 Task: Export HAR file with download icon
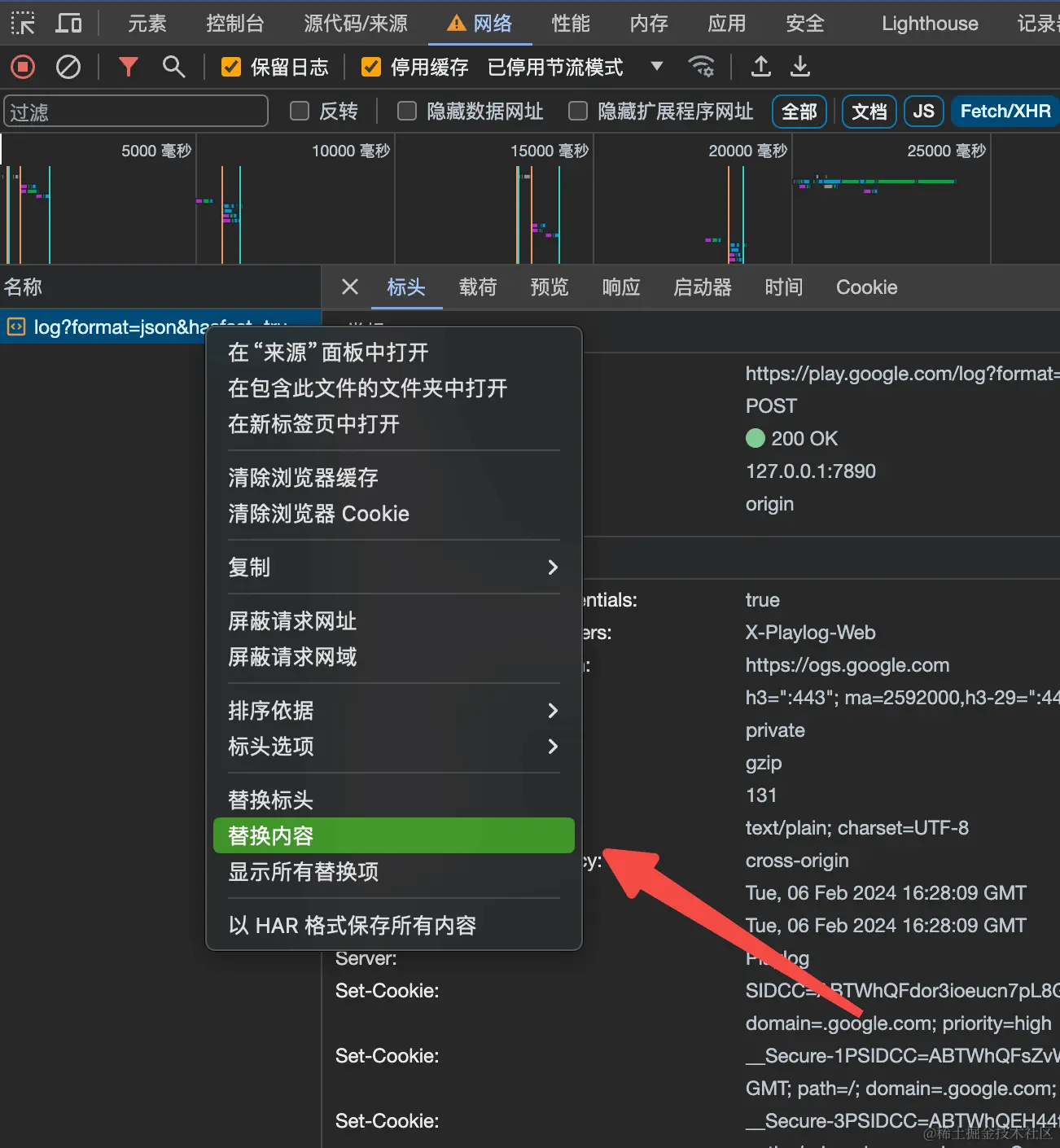pyautogui.click(x=800, y=67)
